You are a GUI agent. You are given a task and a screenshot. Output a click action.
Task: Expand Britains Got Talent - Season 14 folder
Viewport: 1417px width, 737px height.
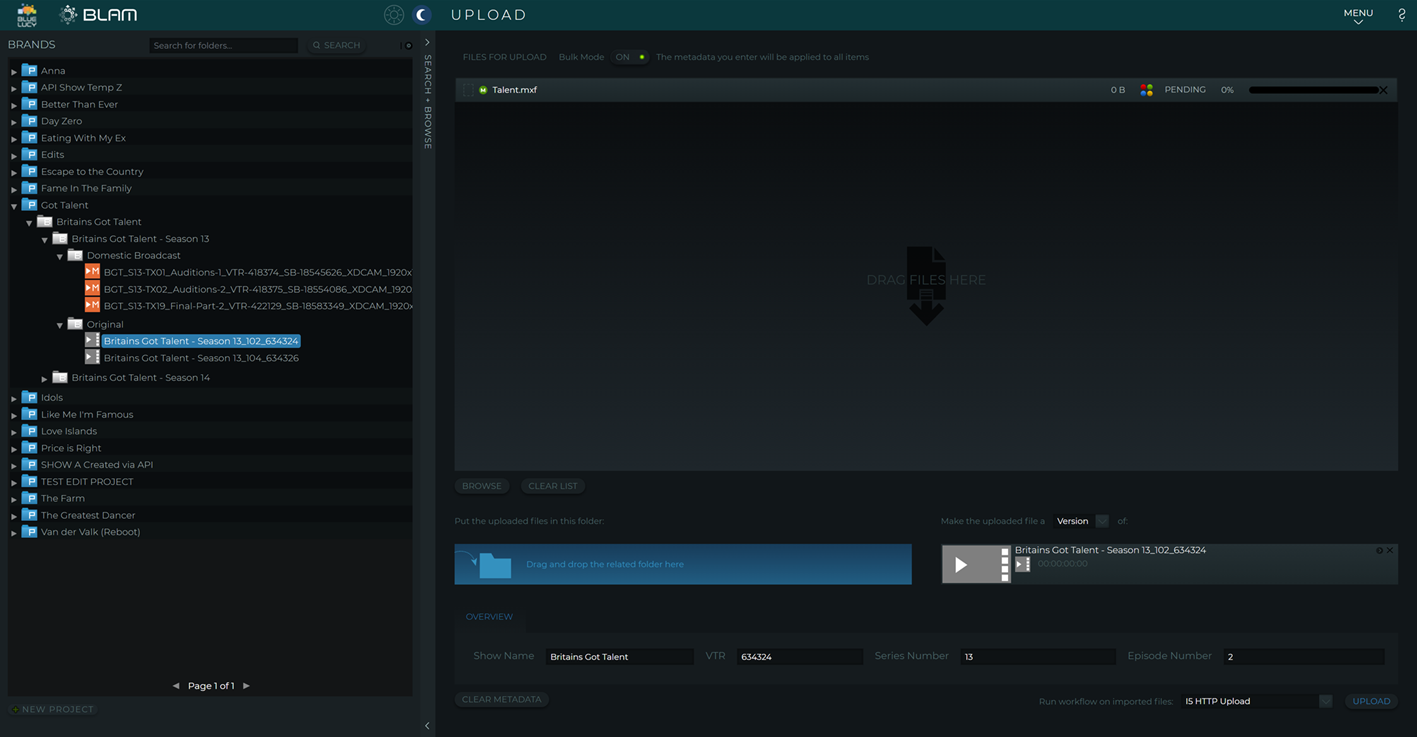click(44, 379)
